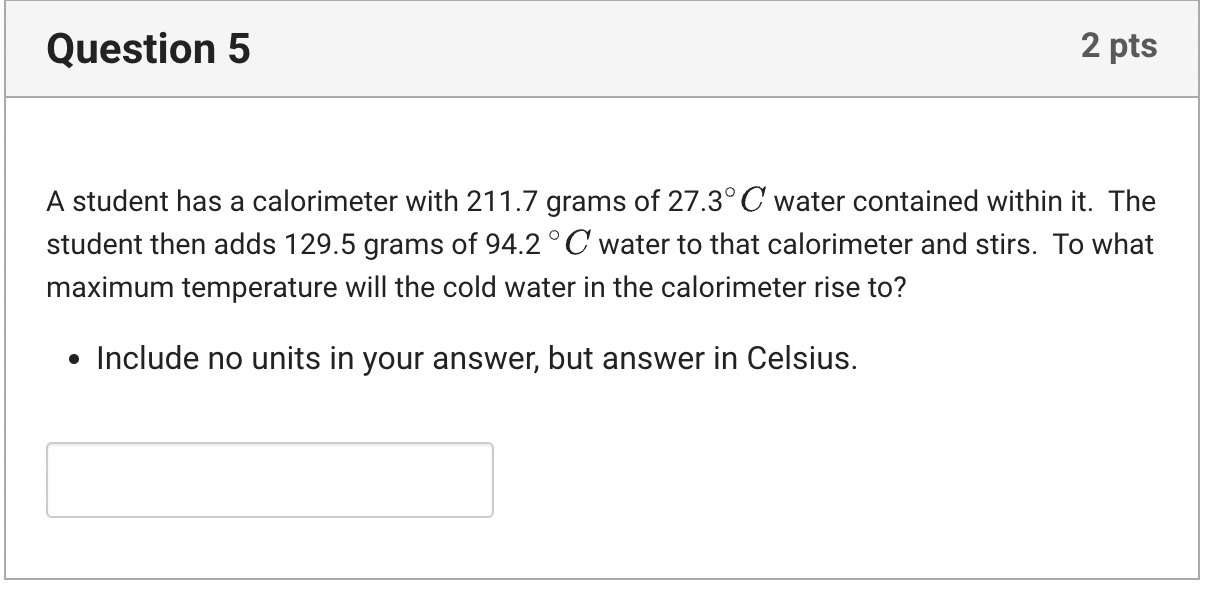Viewport: 1214px width, 592px height.
Task: Select the Question 5 header text
Action: 148,47
